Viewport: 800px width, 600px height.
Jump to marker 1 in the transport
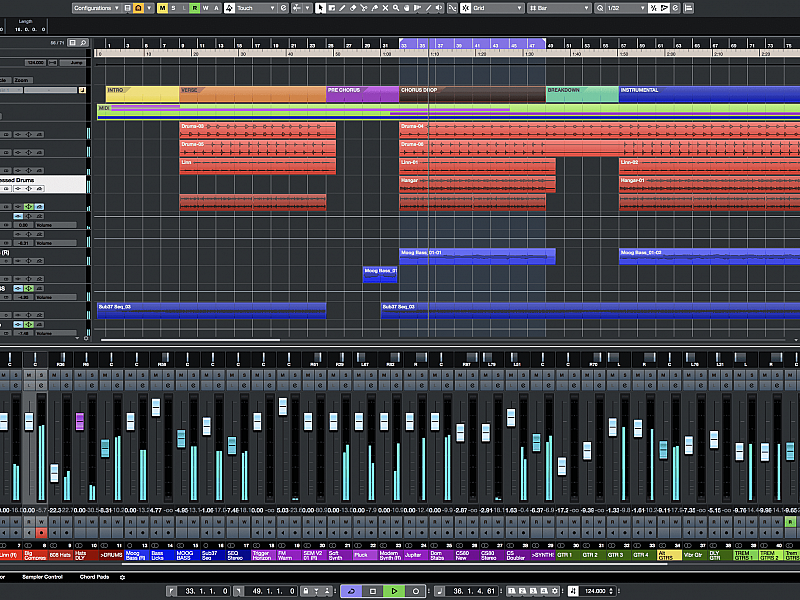click(512, 591)
